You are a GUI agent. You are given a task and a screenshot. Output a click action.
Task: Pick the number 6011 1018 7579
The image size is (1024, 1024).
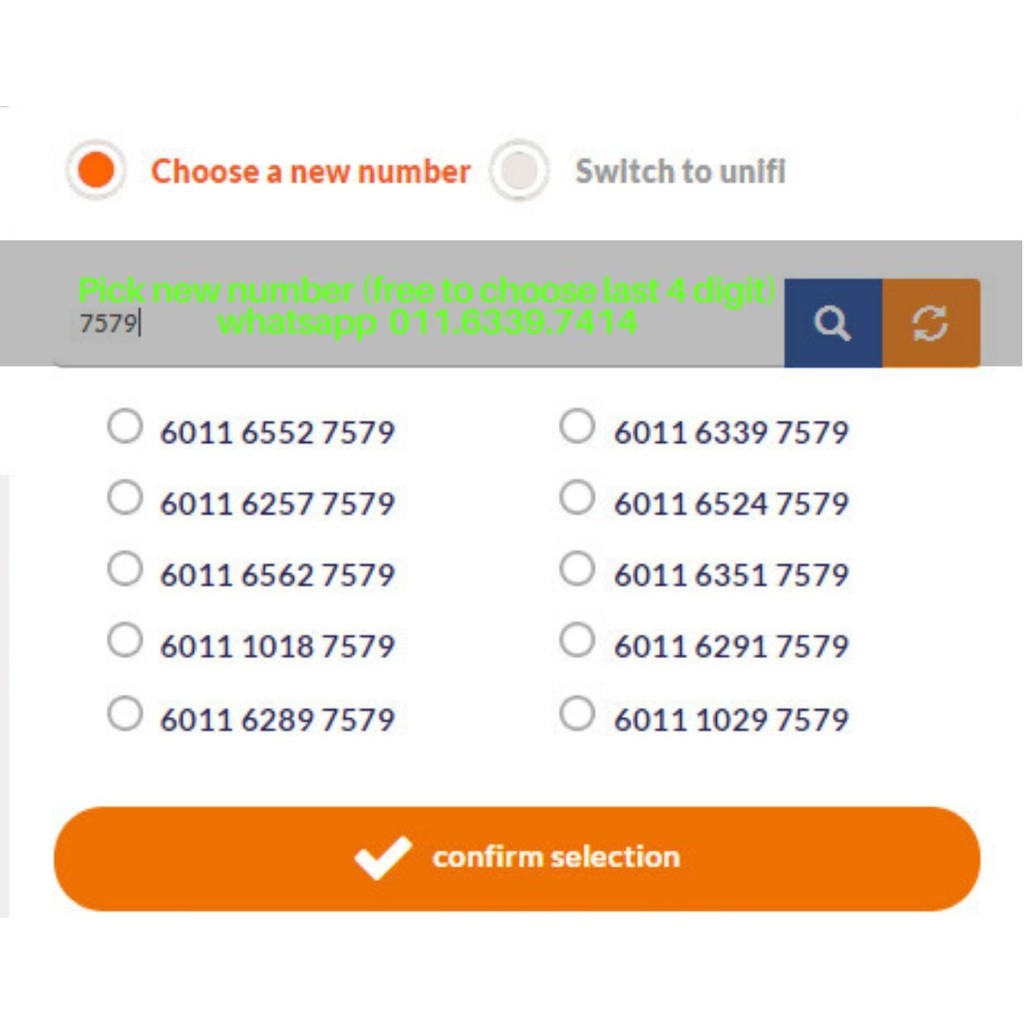pos(124,641)
